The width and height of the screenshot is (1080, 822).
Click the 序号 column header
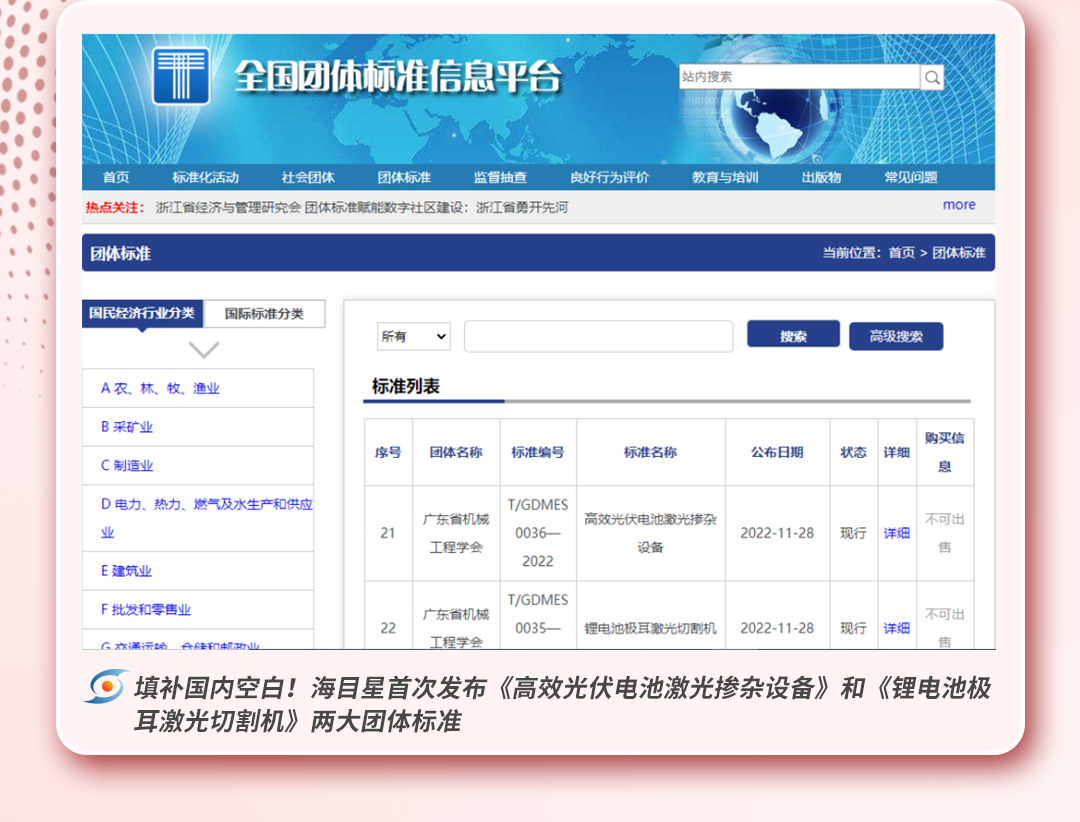coord(388,453)
